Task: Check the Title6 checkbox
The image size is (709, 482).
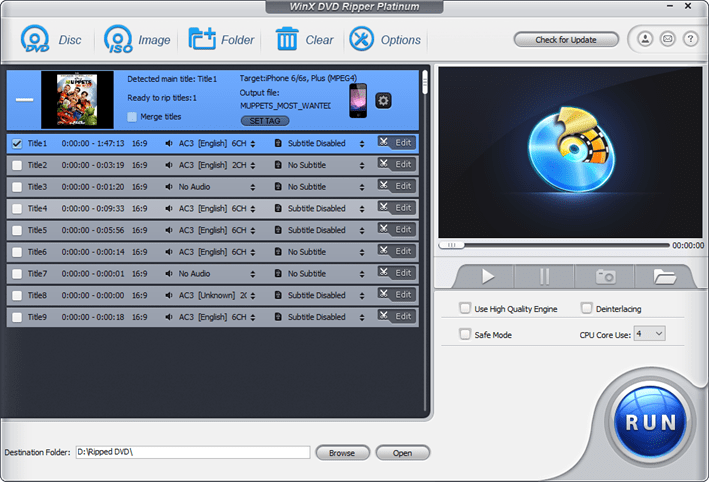Action: [17, 252]
